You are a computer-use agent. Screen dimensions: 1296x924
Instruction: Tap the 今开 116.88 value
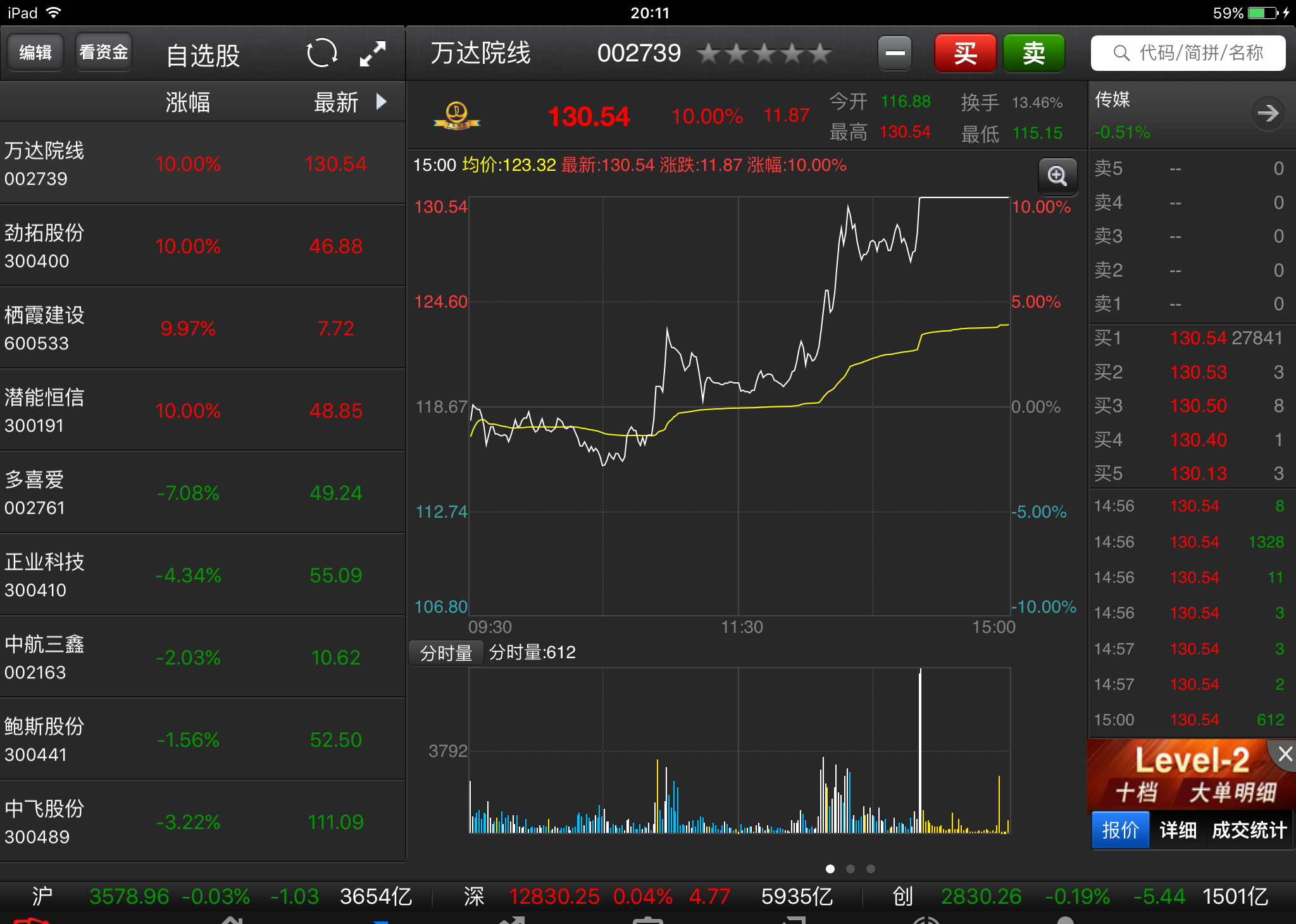click(906, 101)
